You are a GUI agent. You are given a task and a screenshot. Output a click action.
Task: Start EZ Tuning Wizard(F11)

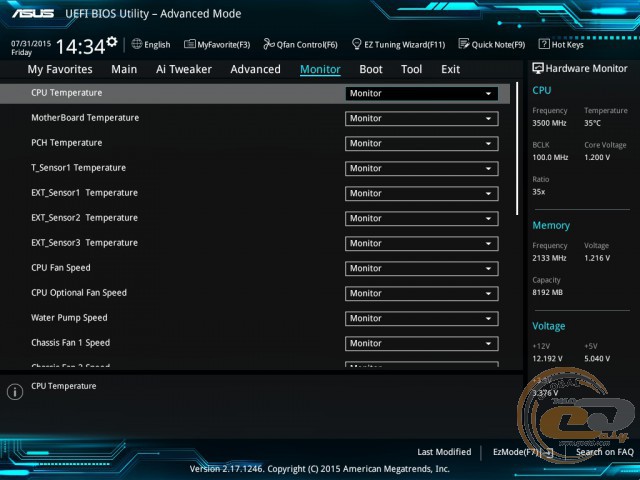[x=398, y=44]
